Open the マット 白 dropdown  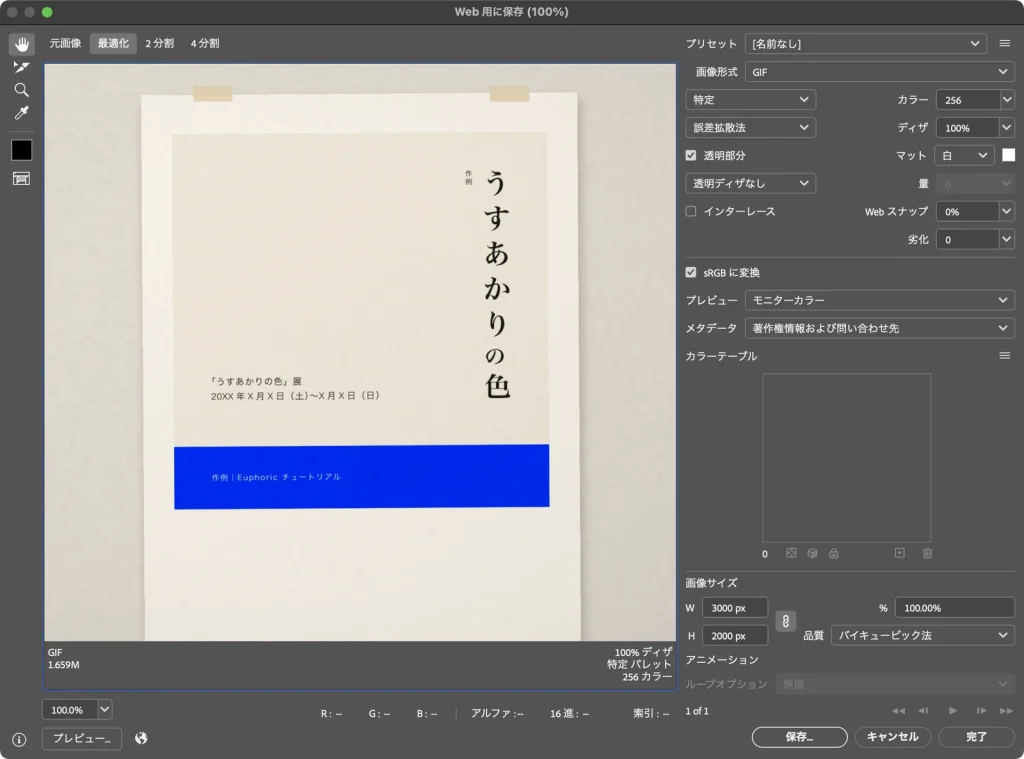(x=965, y=155)
